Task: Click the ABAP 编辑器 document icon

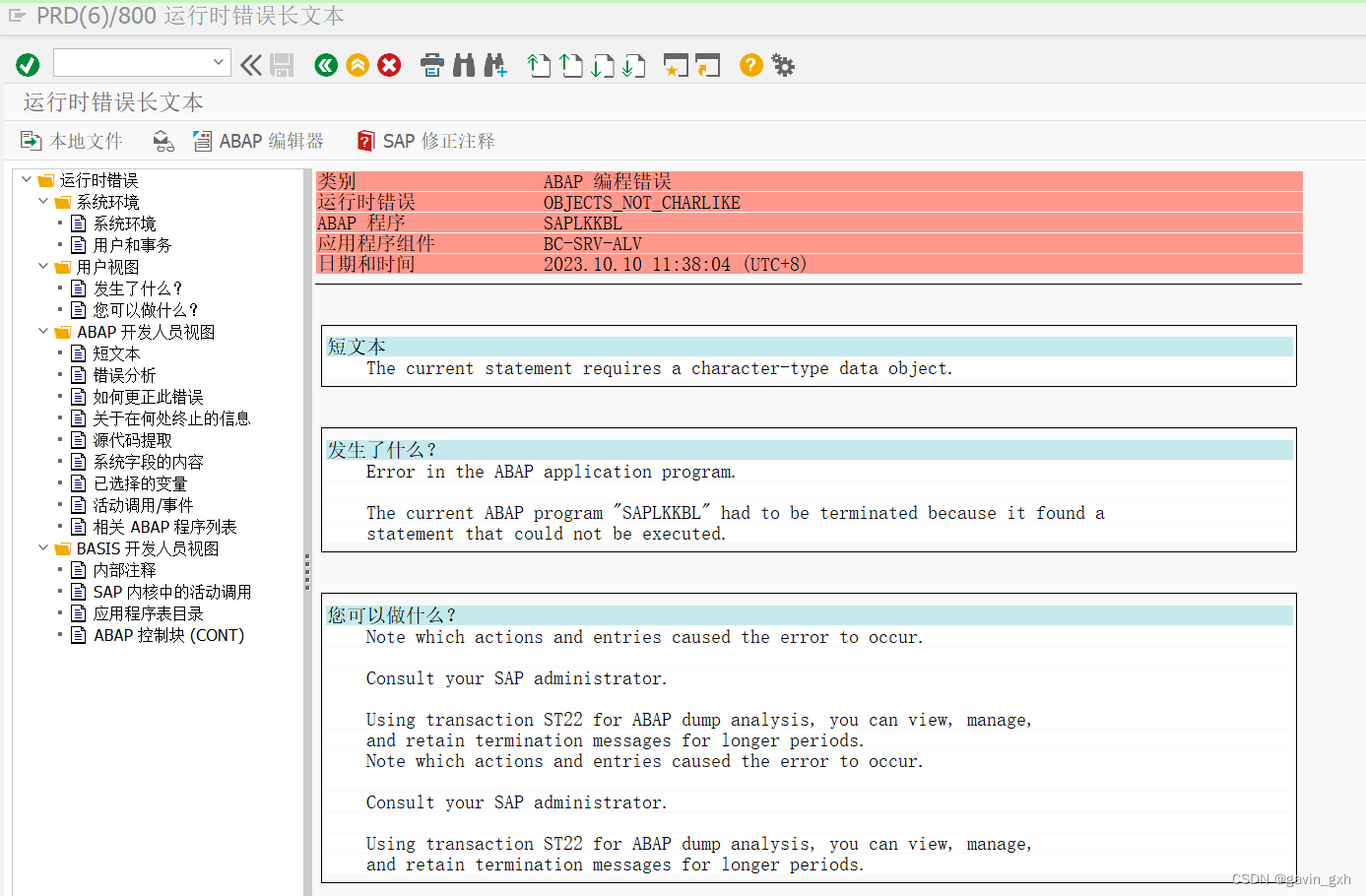Action: [202, 141]
